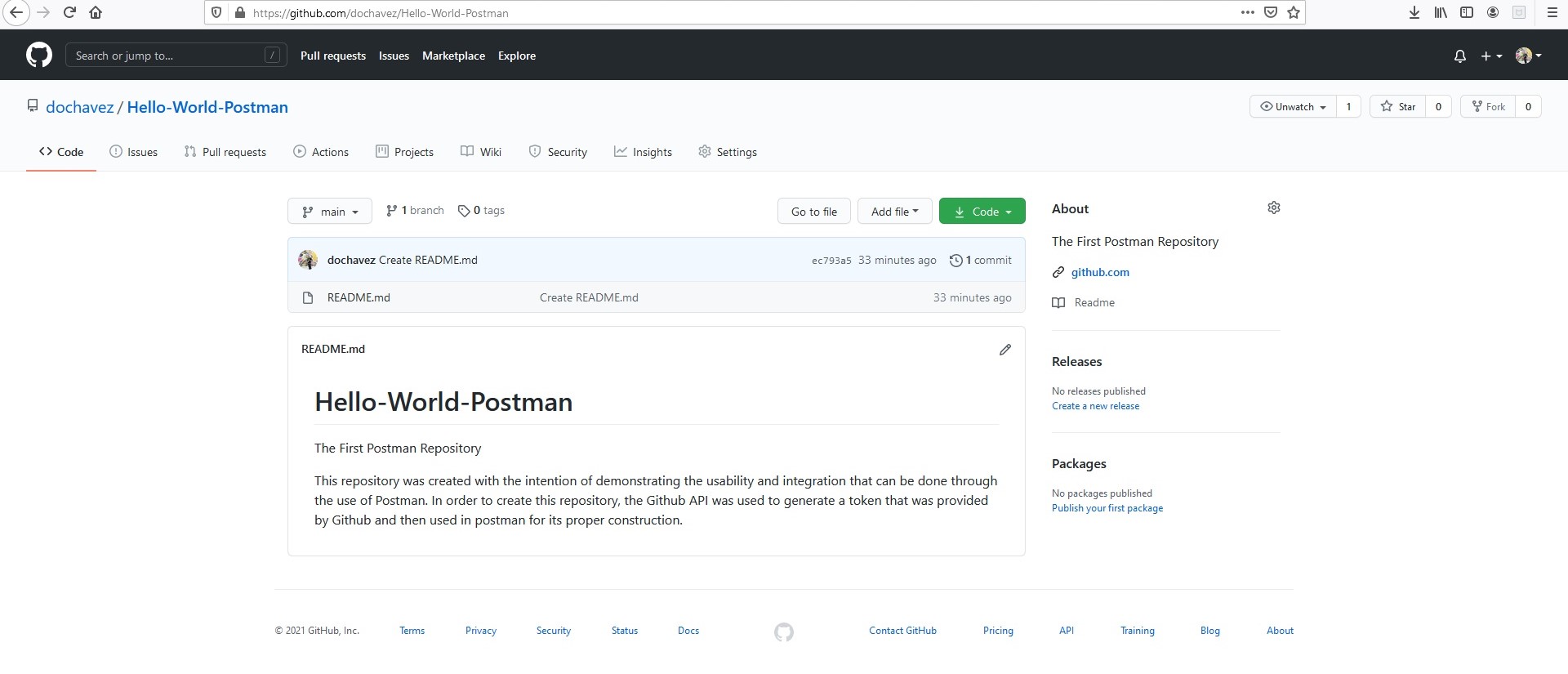
Task: Click the watchers count 1
Action: click(1349, 106)
